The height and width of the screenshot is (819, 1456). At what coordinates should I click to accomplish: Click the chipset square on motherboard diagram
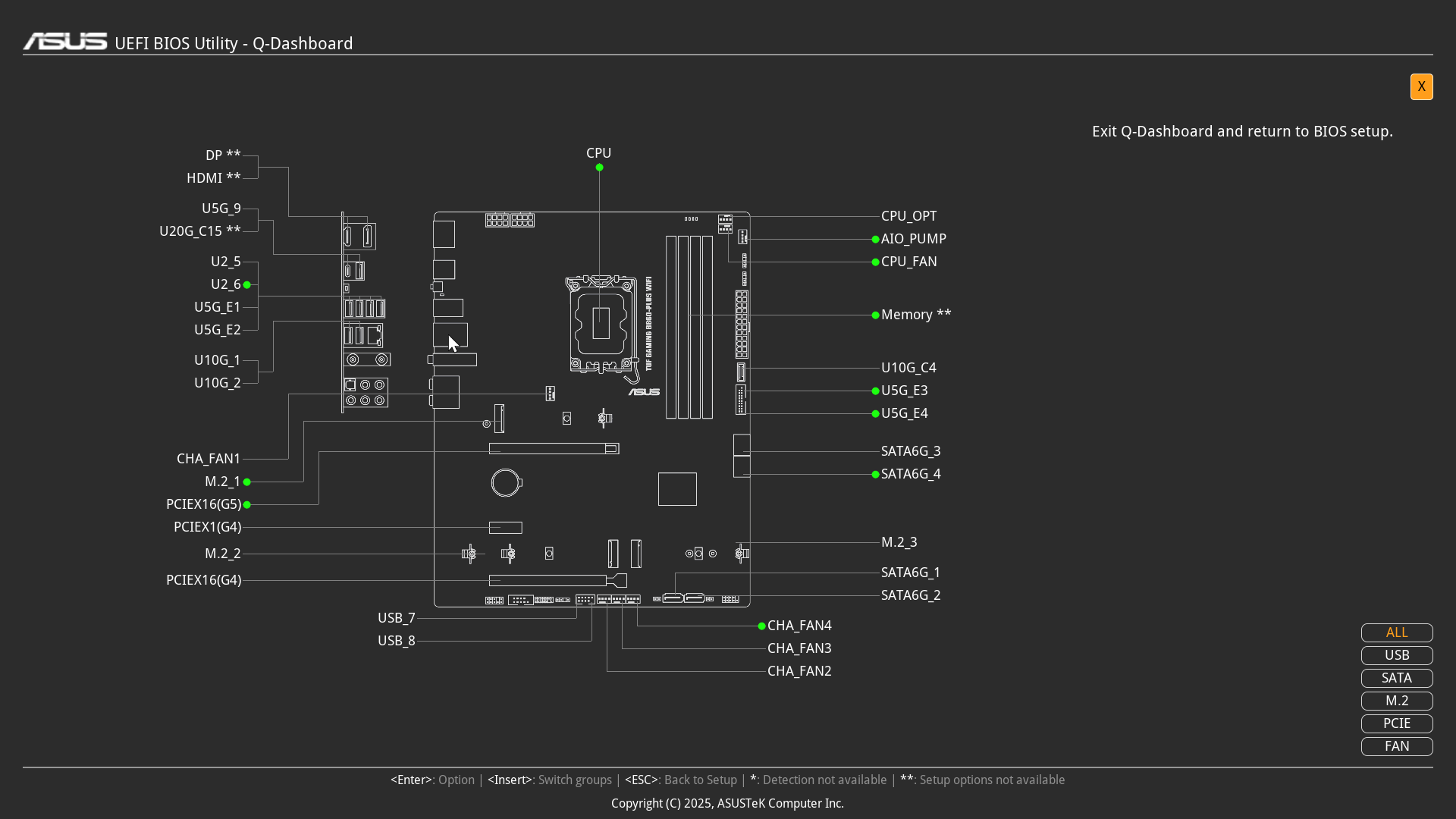(x=677, y=489)
